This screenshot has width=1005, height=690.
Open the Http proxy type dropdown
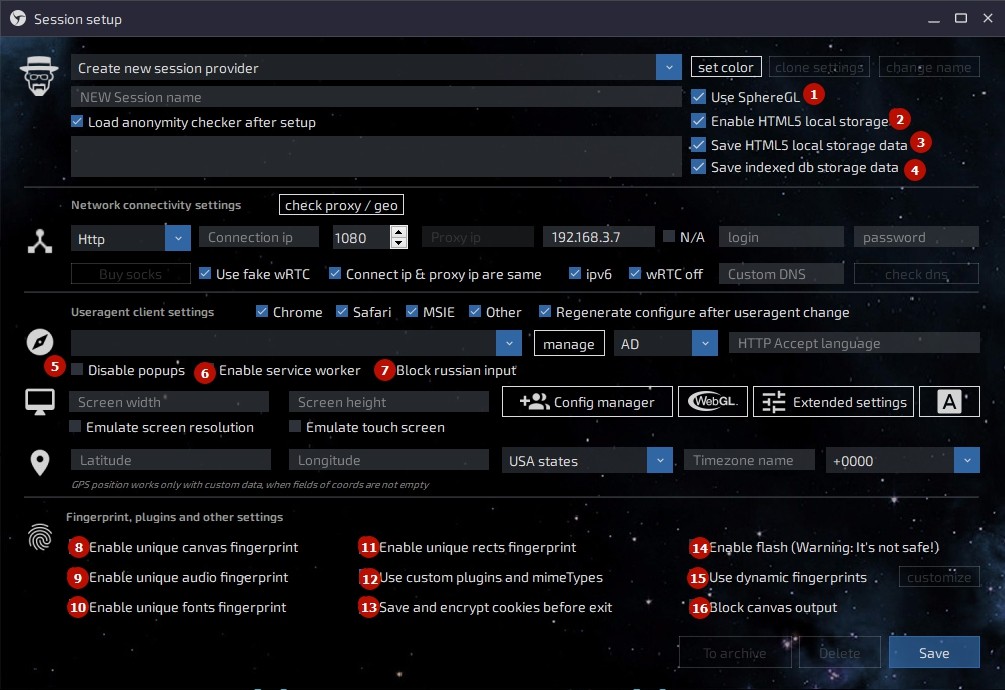pos(178,238)
